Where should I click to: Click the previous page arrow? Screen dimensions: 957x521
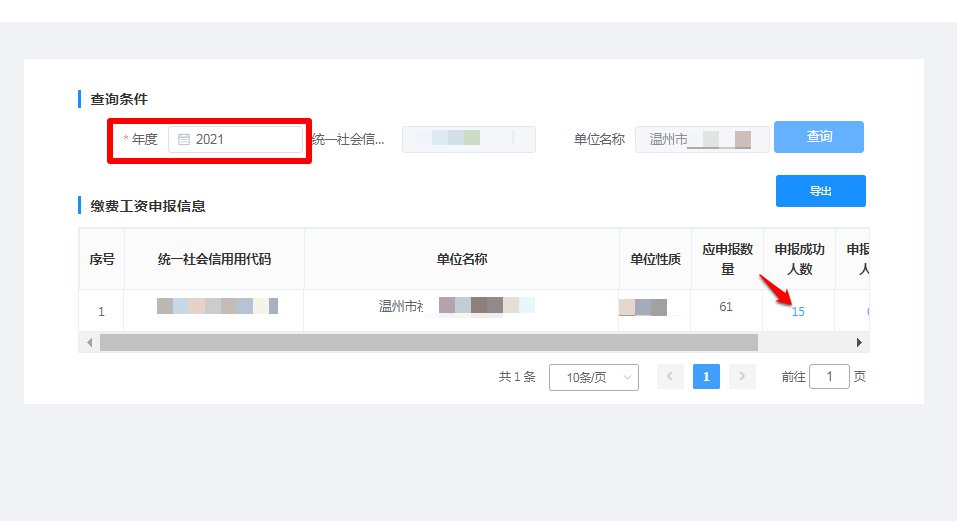pyautogui.click(x=670, y=377)
